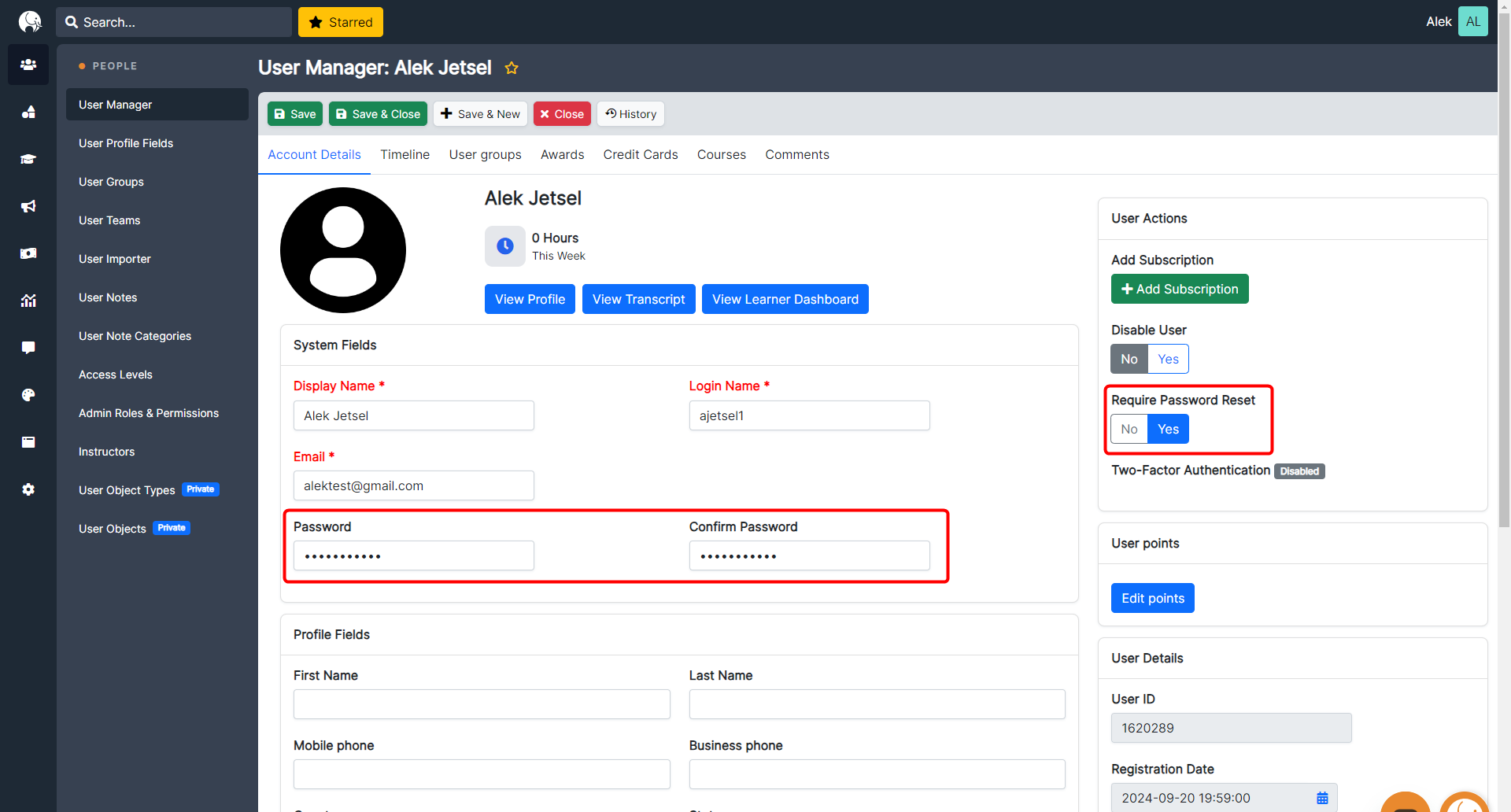Open the Awards tab
This screenshot has height=812, width=1511.
click(563, 154)
